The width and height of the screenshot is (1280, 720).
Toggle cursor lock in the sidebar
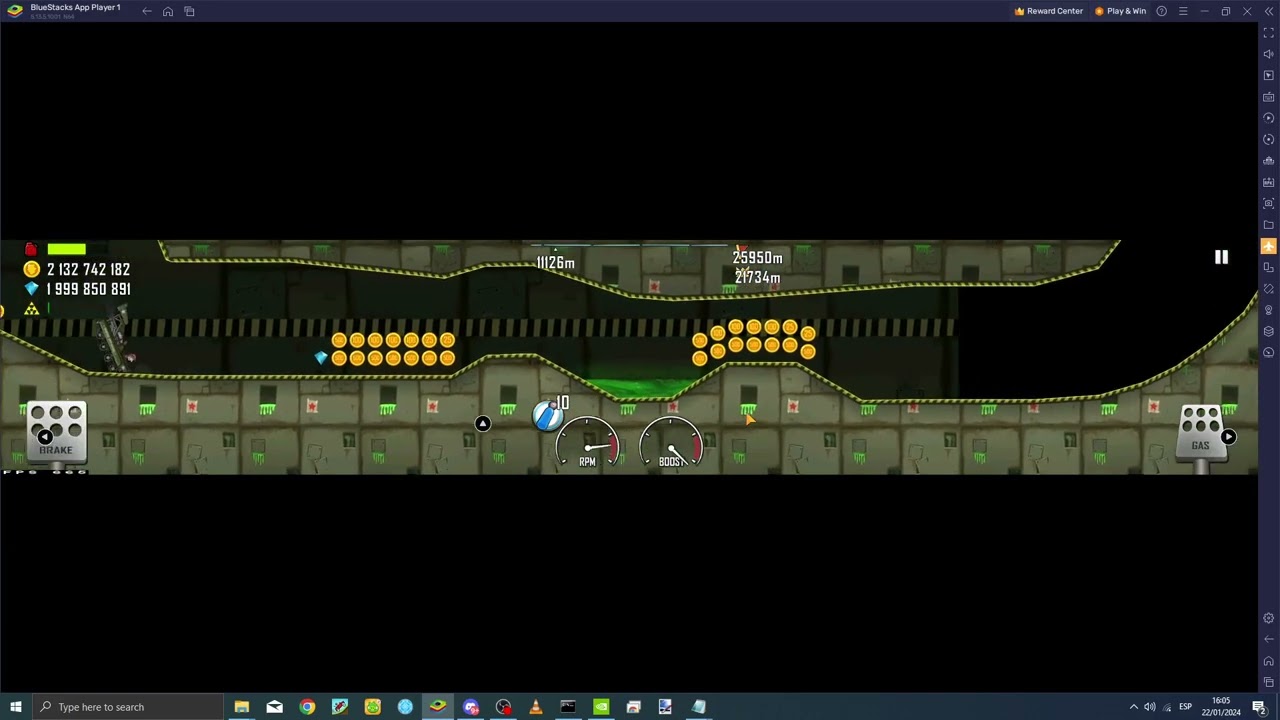click(x=1269, y=76)
